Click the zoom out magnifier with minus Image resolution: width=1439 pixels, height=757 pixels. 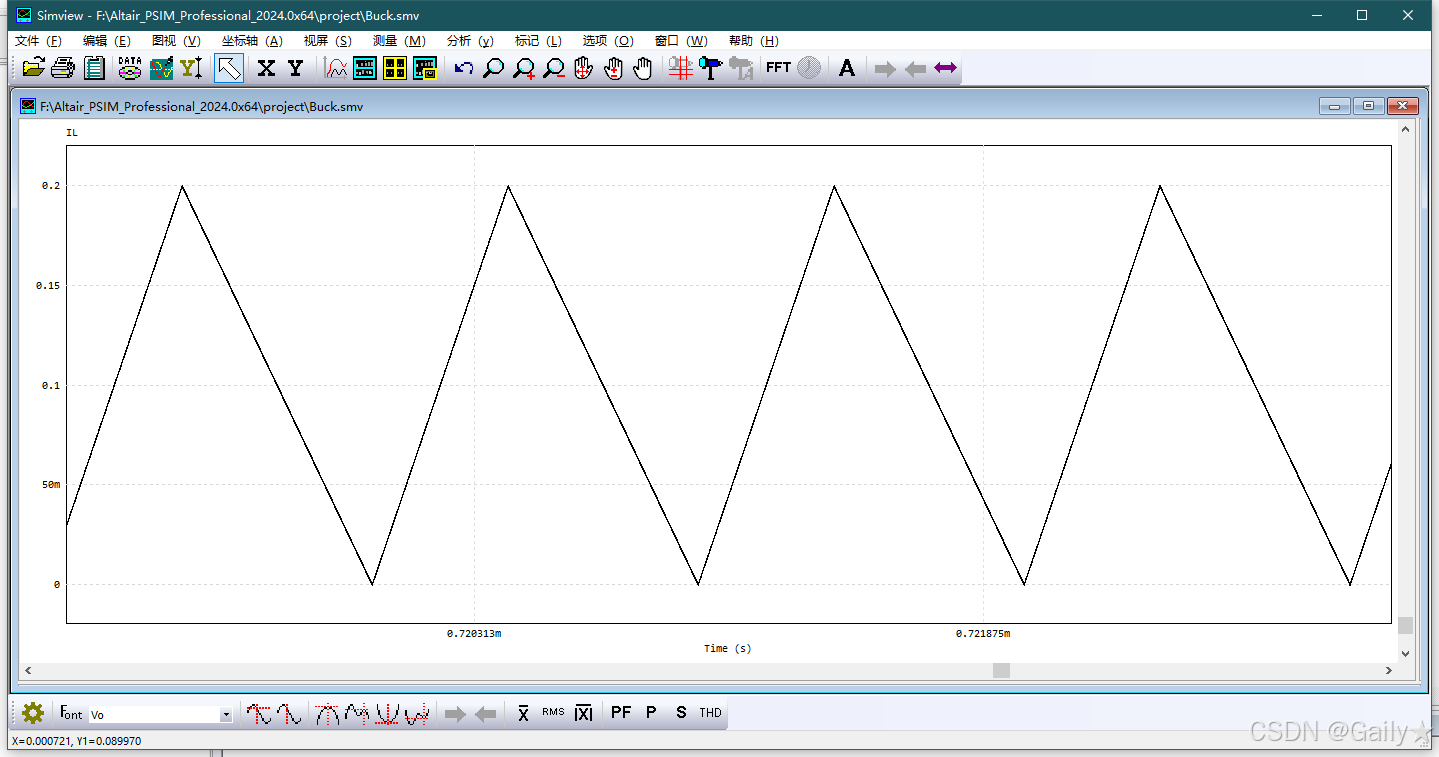pyautogui.click(x=554, y=68)
